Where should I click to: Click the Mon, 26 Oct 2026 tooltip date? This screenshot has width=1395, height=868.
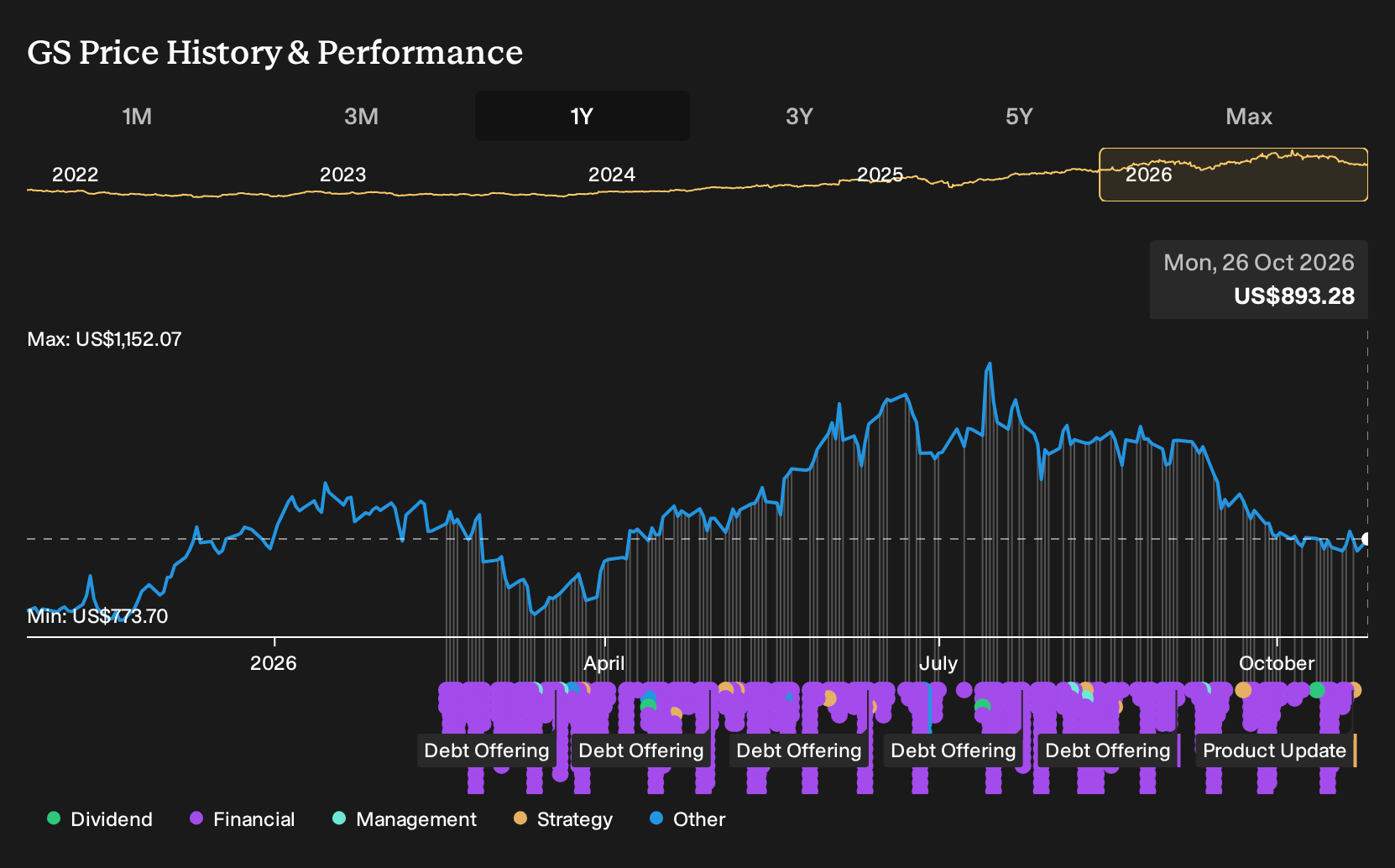pos(1259,263)
